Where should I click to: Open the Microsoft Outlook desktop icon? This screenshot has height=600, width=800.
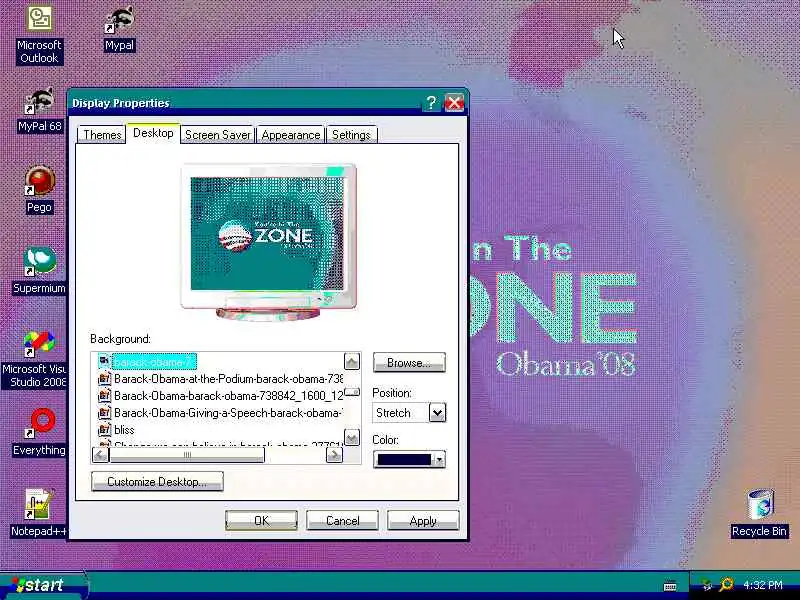(x=39, y=35)
